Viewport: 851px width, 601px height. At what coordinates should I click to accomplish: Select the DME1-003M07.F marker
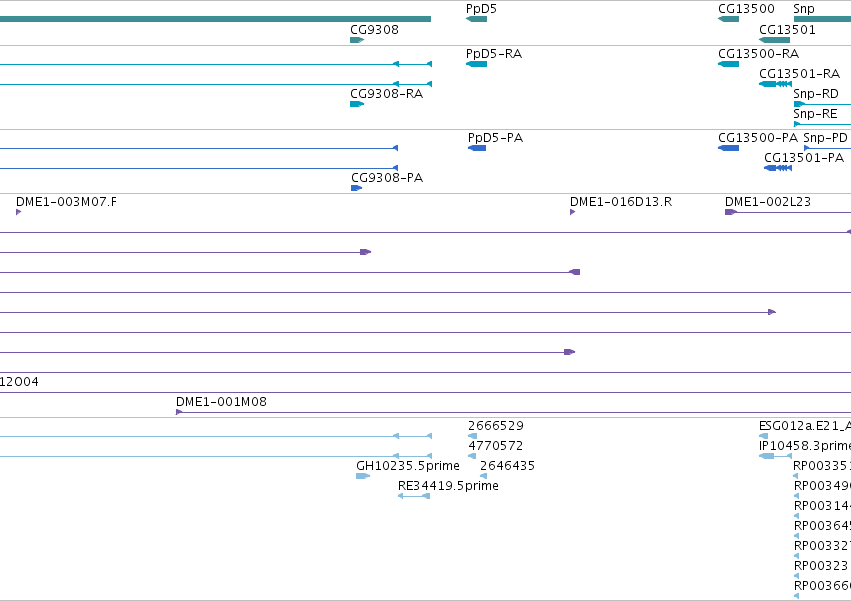point(18,212)
